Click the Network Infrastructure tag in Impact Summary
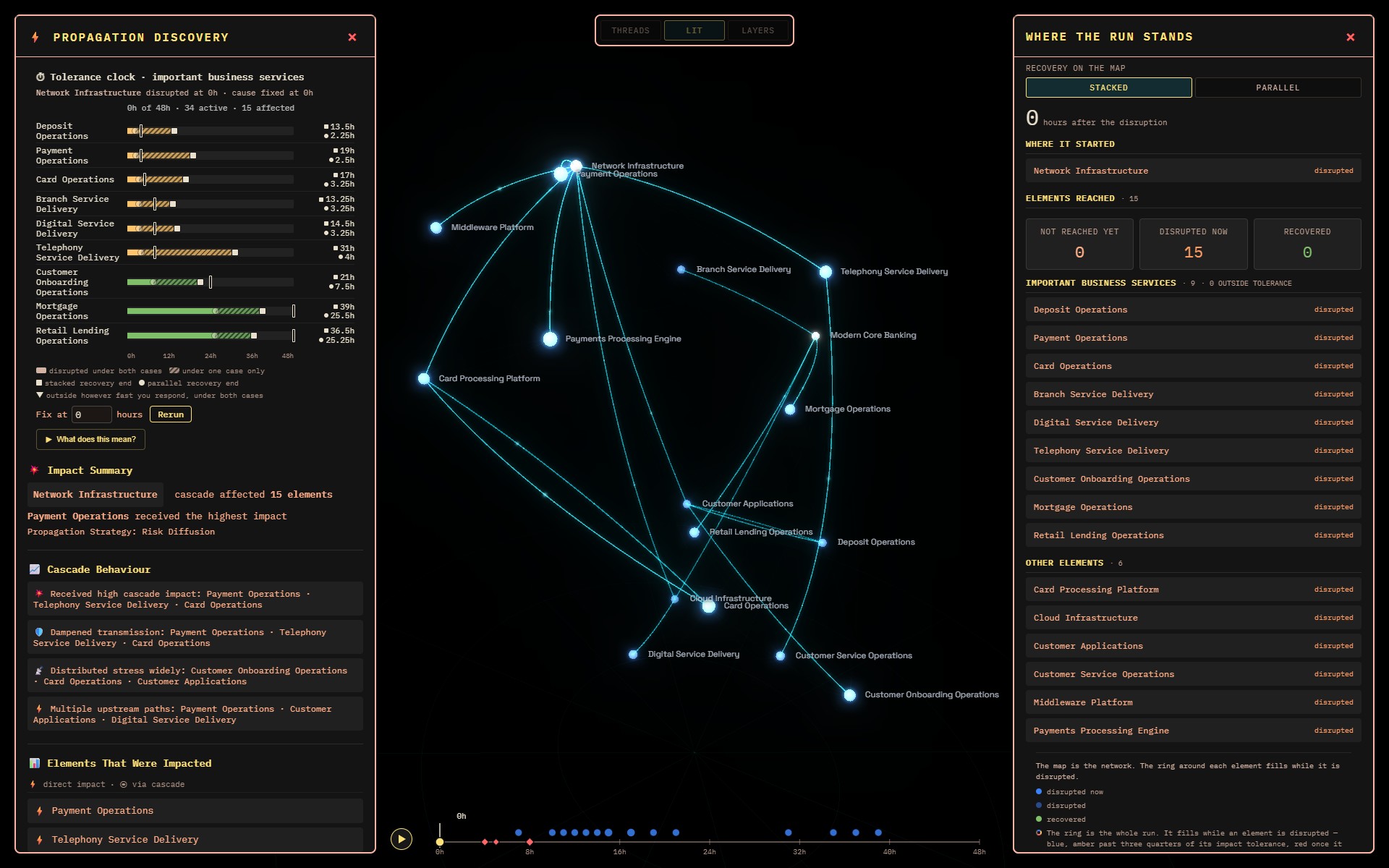The height and width of the screenshot is (868, 1389). tap(95, 495)
